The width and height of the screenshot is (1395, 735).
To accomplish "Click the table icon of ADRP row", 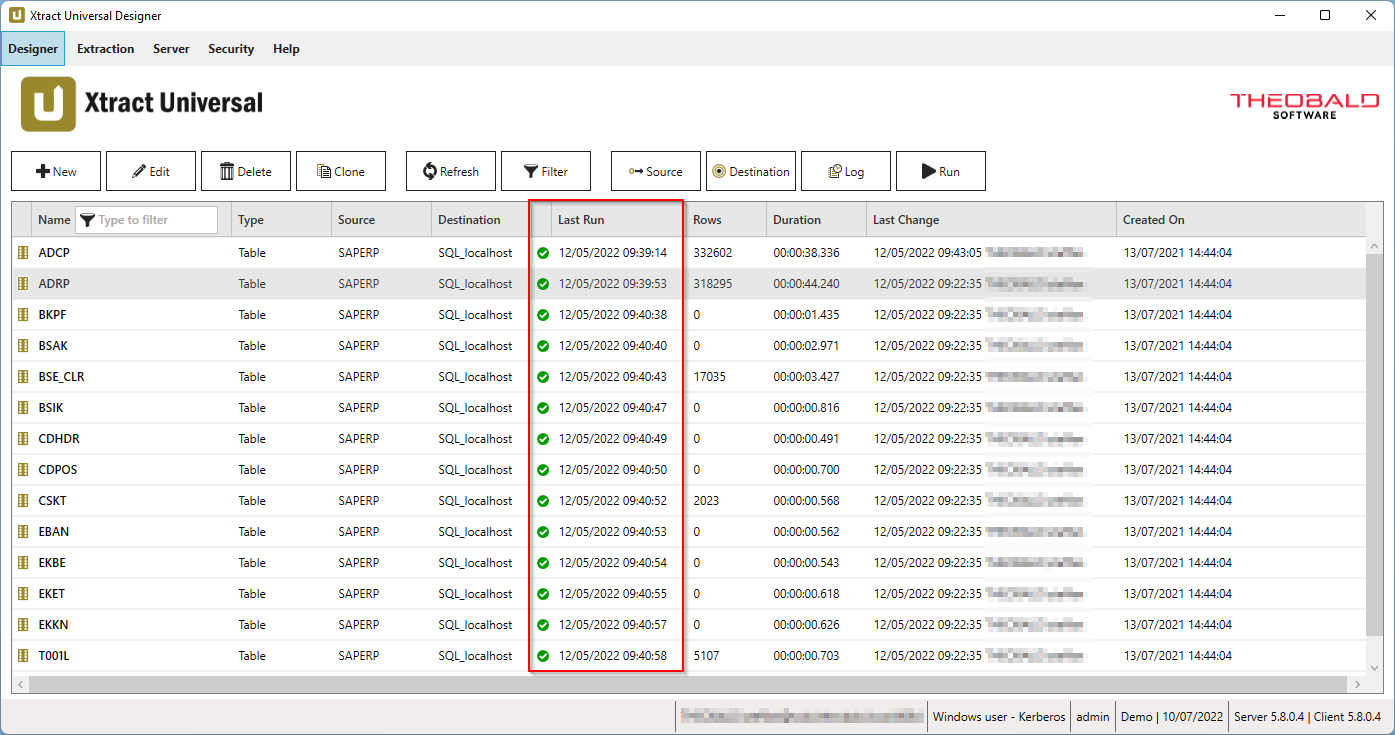I will pos(23,284).
